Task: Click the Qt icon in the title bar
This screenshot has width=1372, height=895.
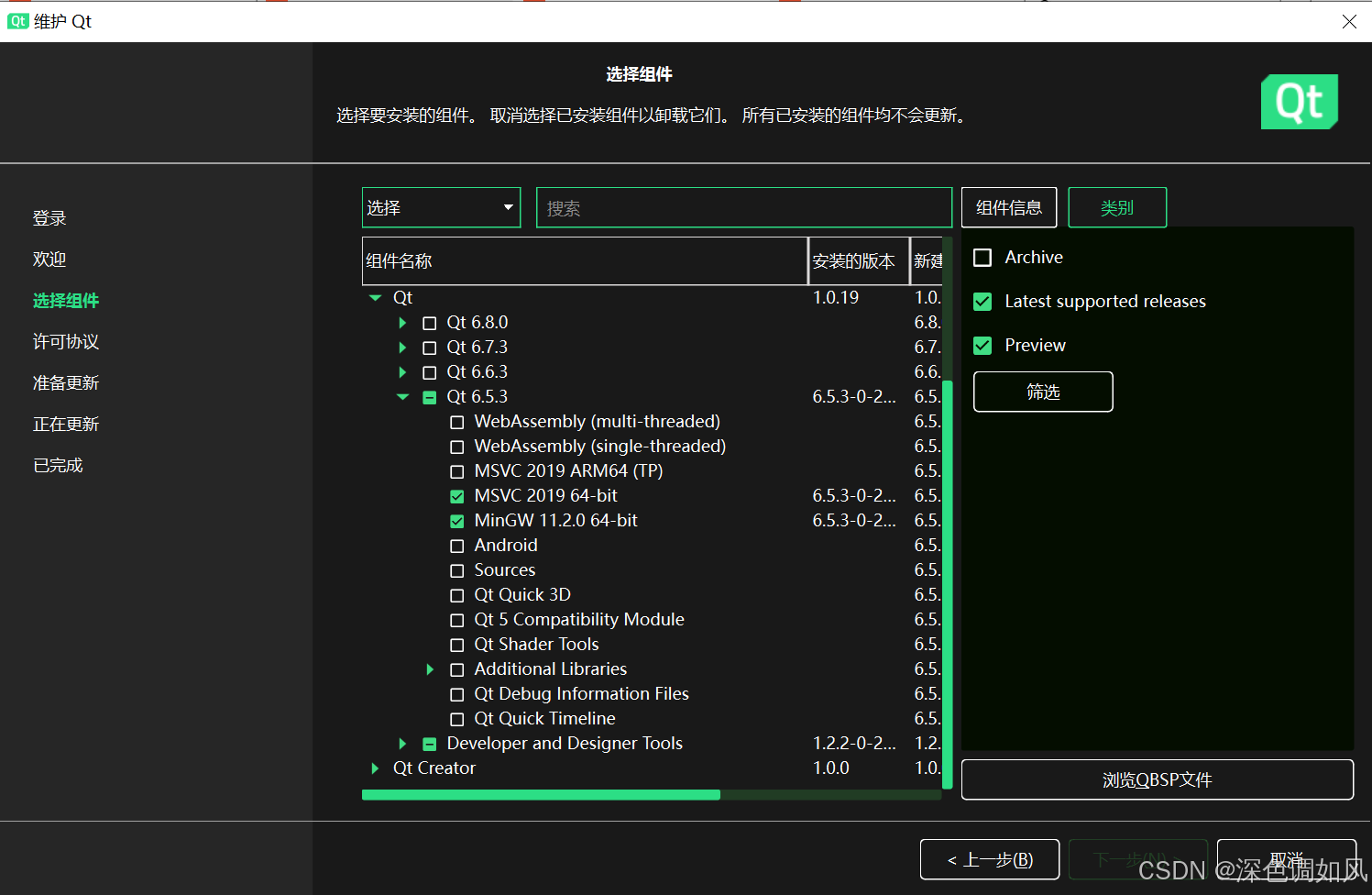Action: pyautogui.click(x=17, y=21)
